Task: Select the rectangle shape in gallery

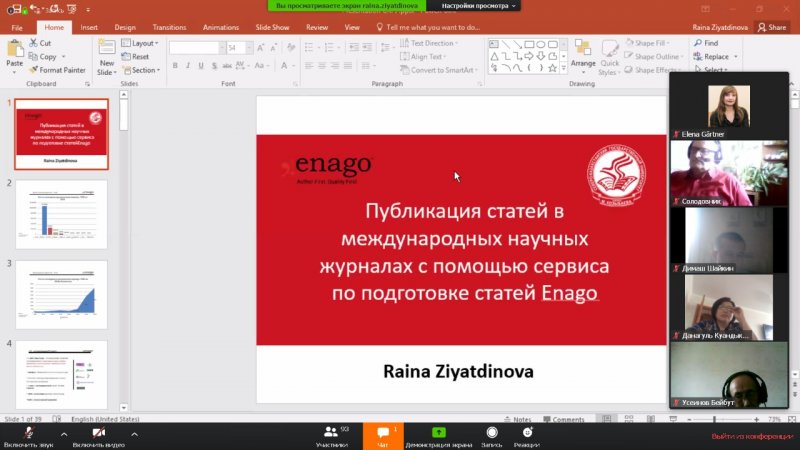Action: click(529, 44)
